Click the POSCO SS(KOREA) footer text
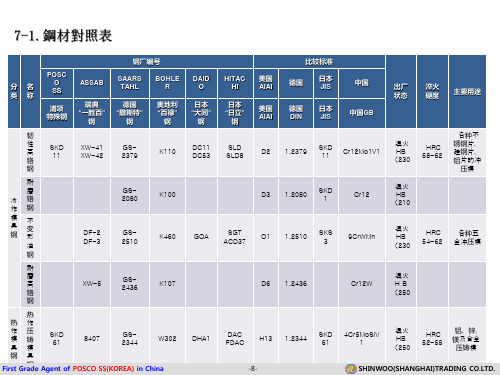Screen dimensions: 500x375 click(x=103, y=369)
